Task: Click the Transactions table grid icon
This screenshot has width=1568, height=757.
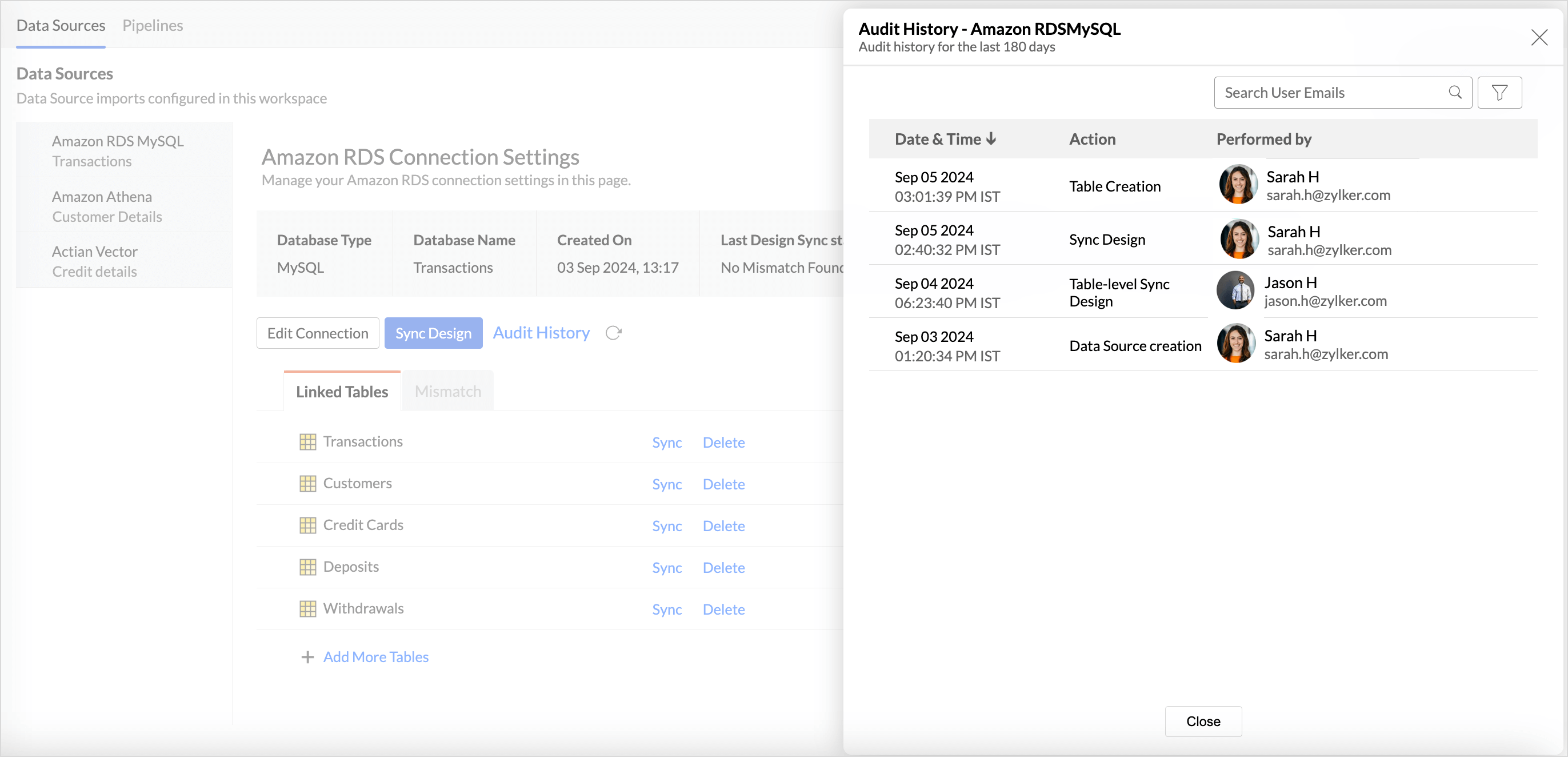Action: pos(307,441)
